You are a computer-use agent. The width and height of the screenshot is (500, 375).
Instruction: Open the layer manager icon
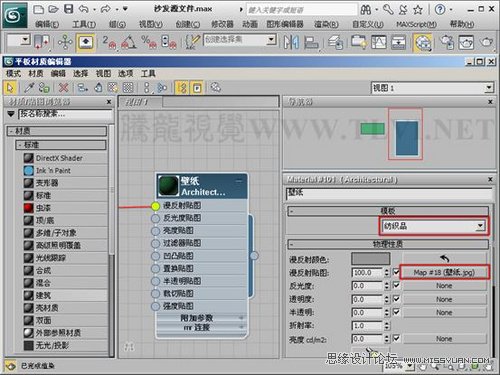point(336,42)
